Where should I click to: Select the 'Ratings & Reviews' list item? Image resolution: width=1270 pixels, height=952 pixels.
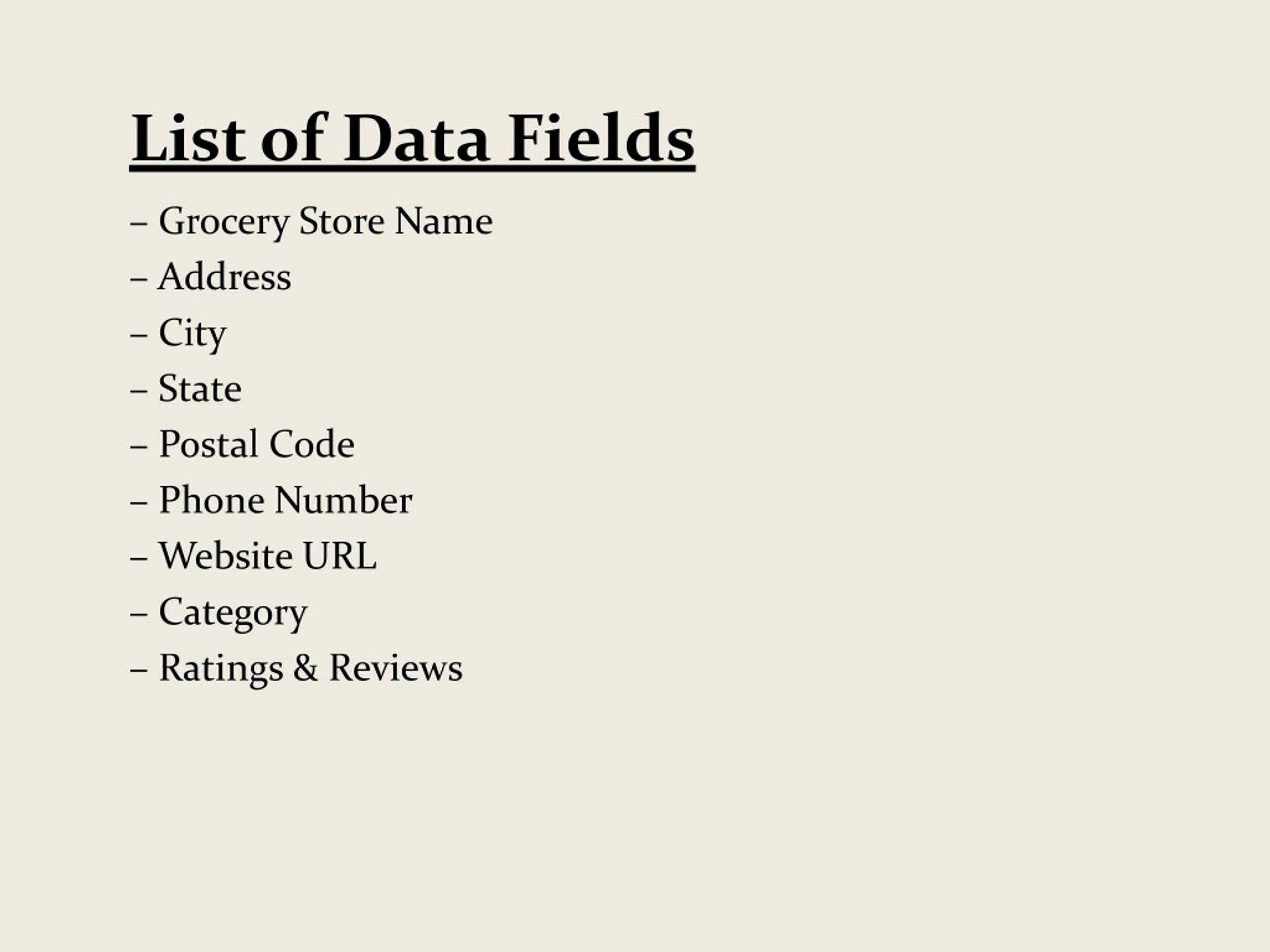pyautogui.click(x=311, y=669)
